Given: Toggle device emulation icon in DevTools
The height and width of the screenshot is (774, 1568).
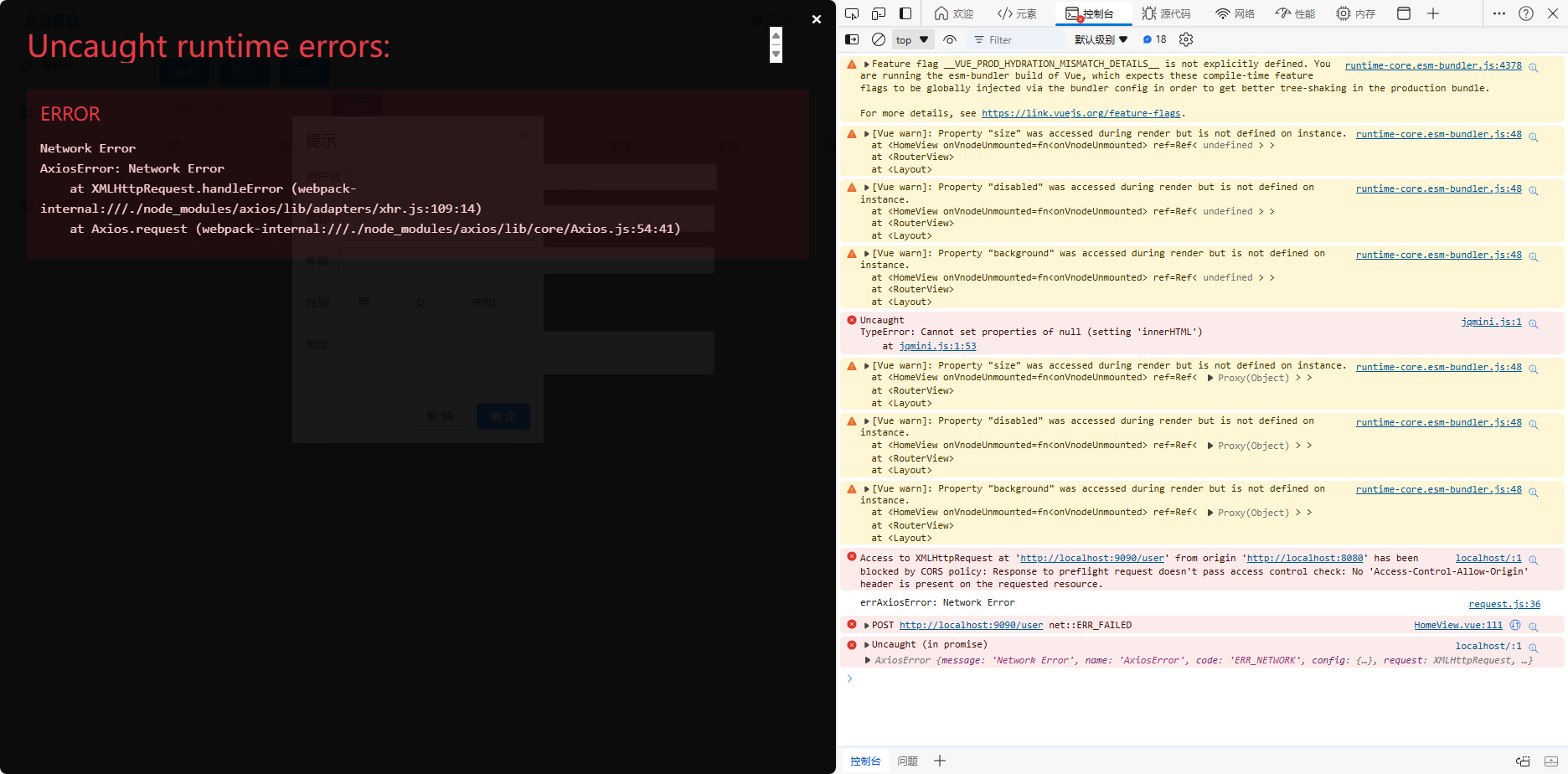Looking at the screenshot, I should tap(879, 13).
